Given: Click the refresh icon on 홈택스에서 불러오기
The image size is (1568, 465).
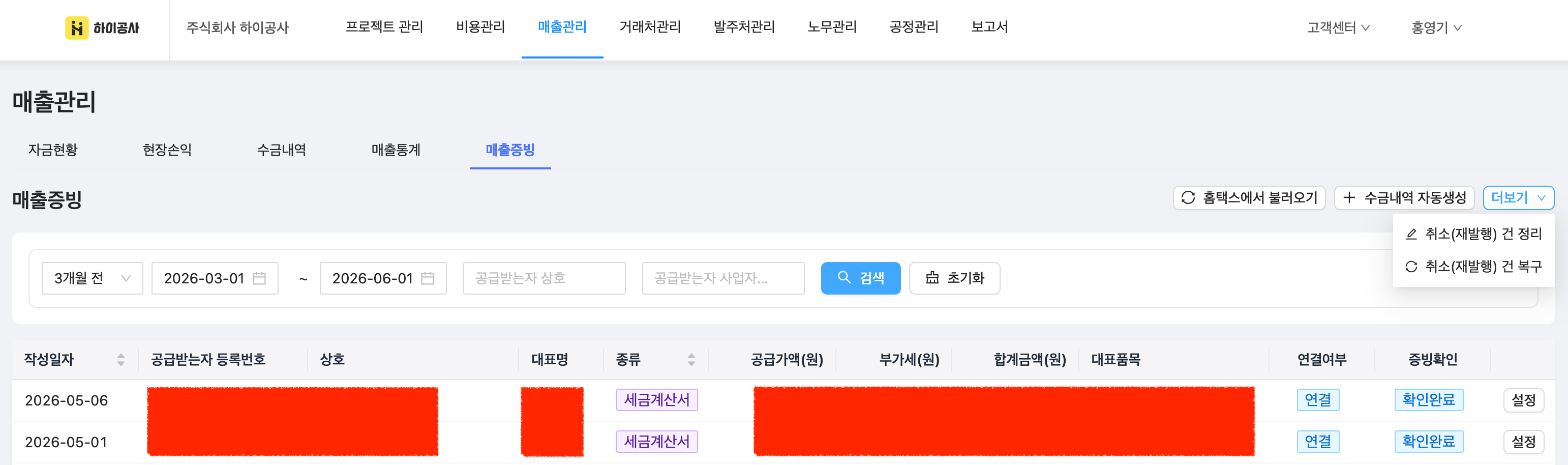Looking at the screenshot, I should point(1188,198).
